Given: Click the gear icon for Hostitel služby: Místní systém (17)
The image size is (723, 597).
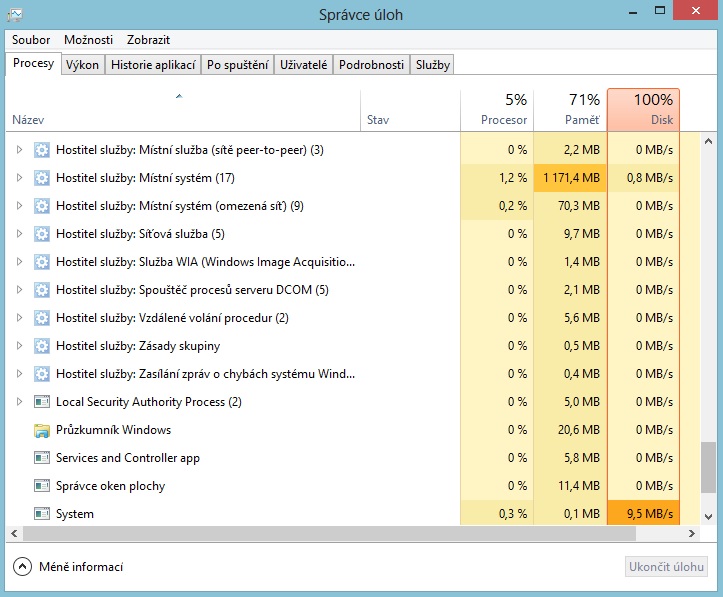Looking at the screenshot, I should click(42, 178).
